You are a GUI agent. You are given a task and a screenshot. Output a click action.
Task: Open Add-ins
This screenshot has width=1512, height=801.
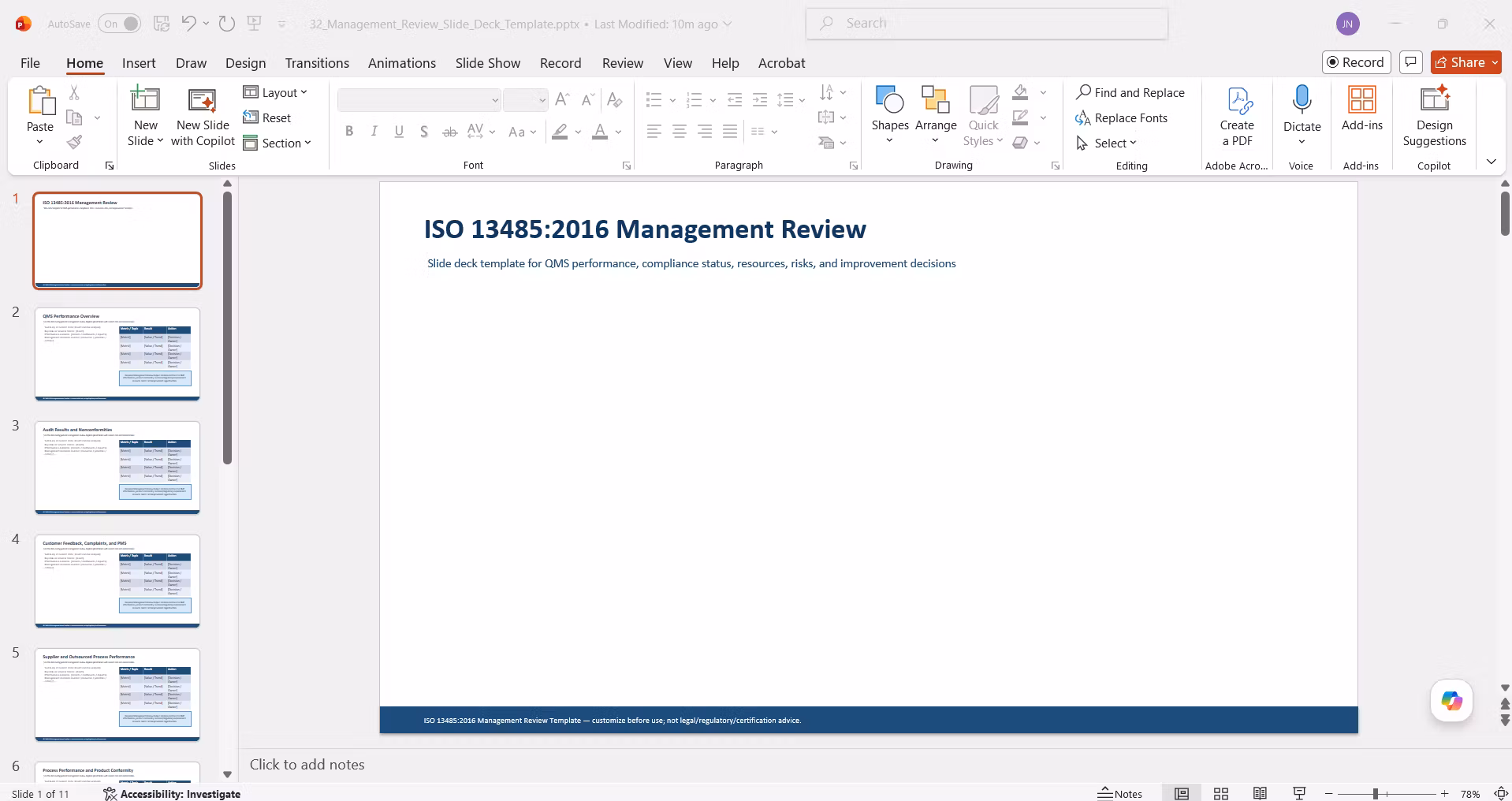pos(1362,109)
